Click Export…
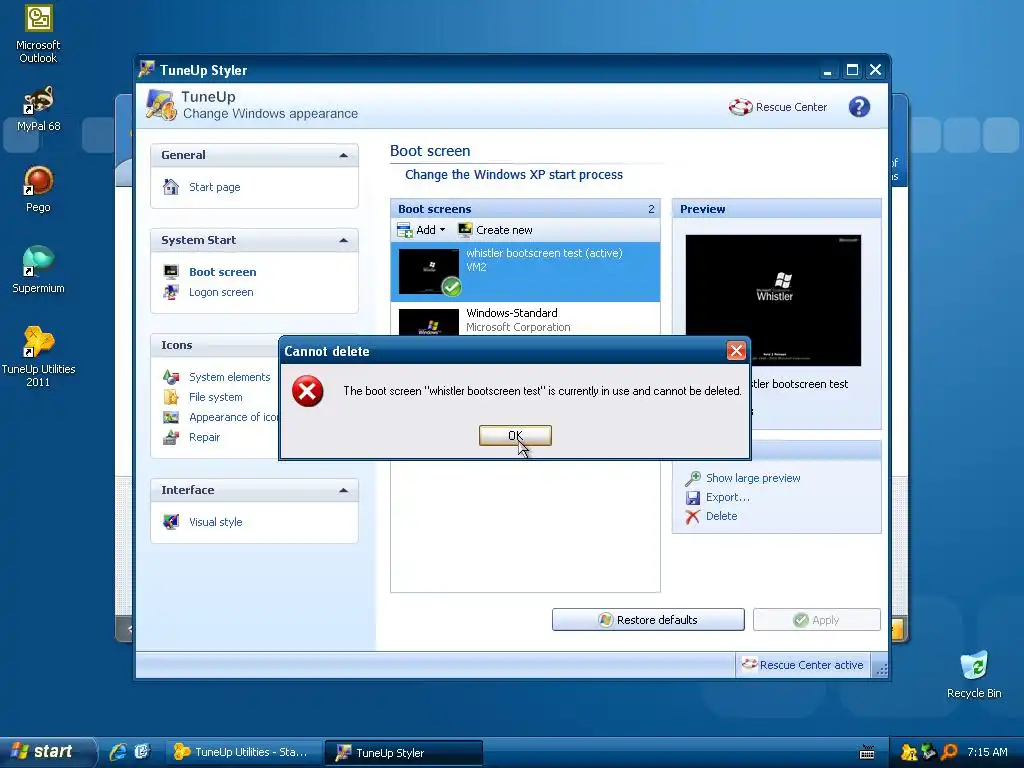 pos(728,497)
